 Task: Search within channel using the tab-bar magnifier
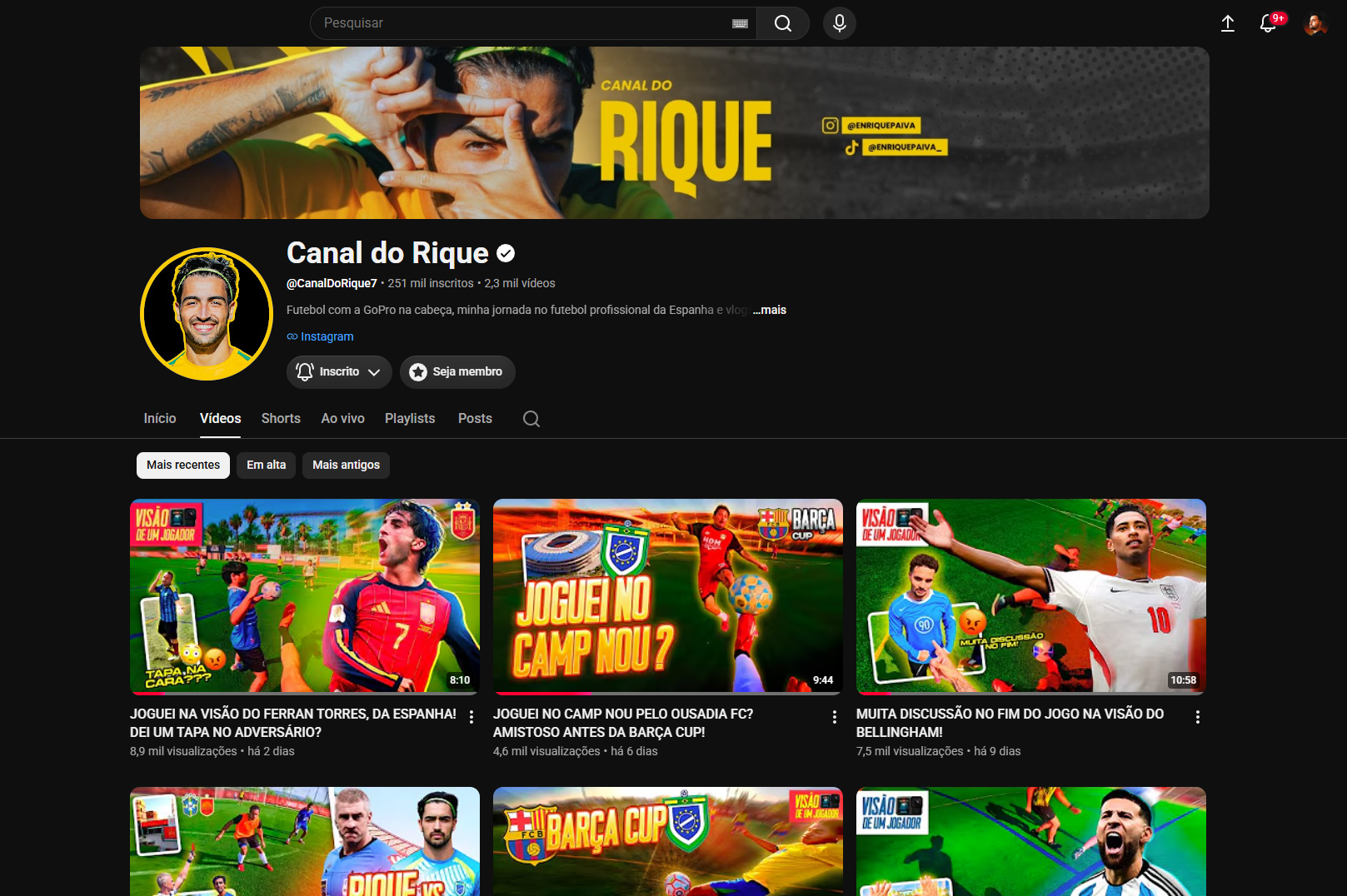click(531, 419)
